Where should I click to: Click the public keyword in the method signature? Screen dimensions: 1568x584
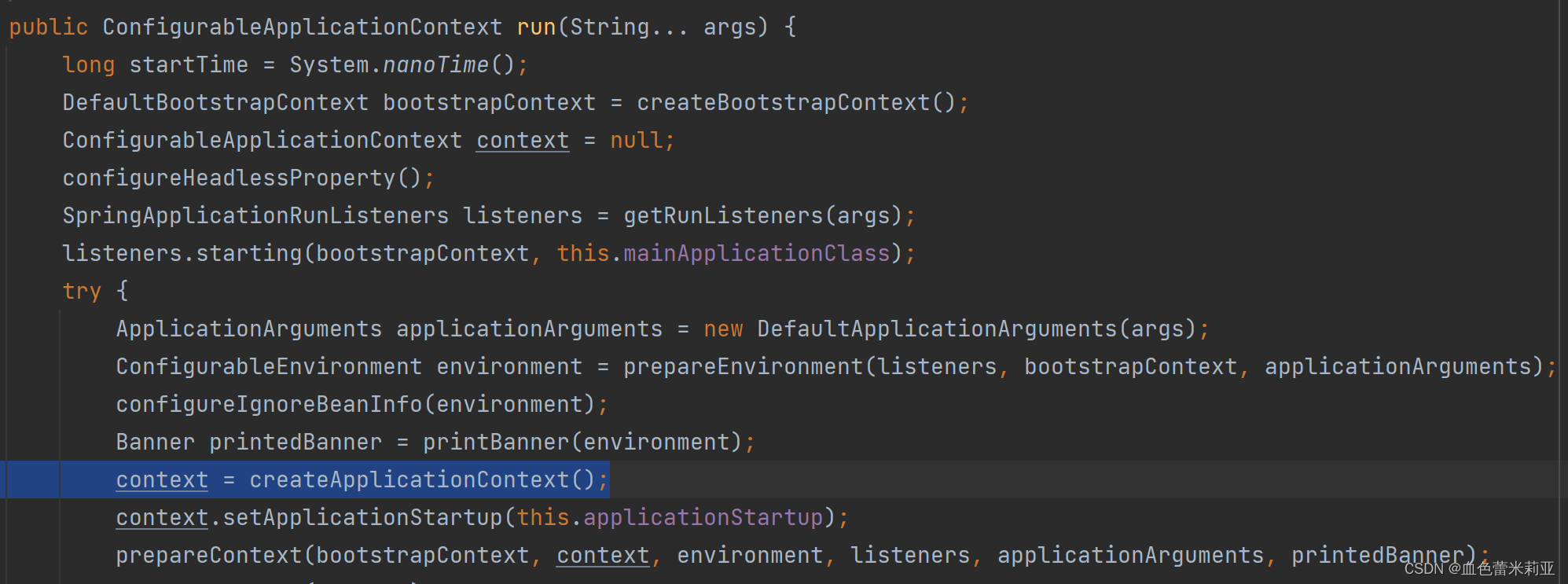[48, 27]
